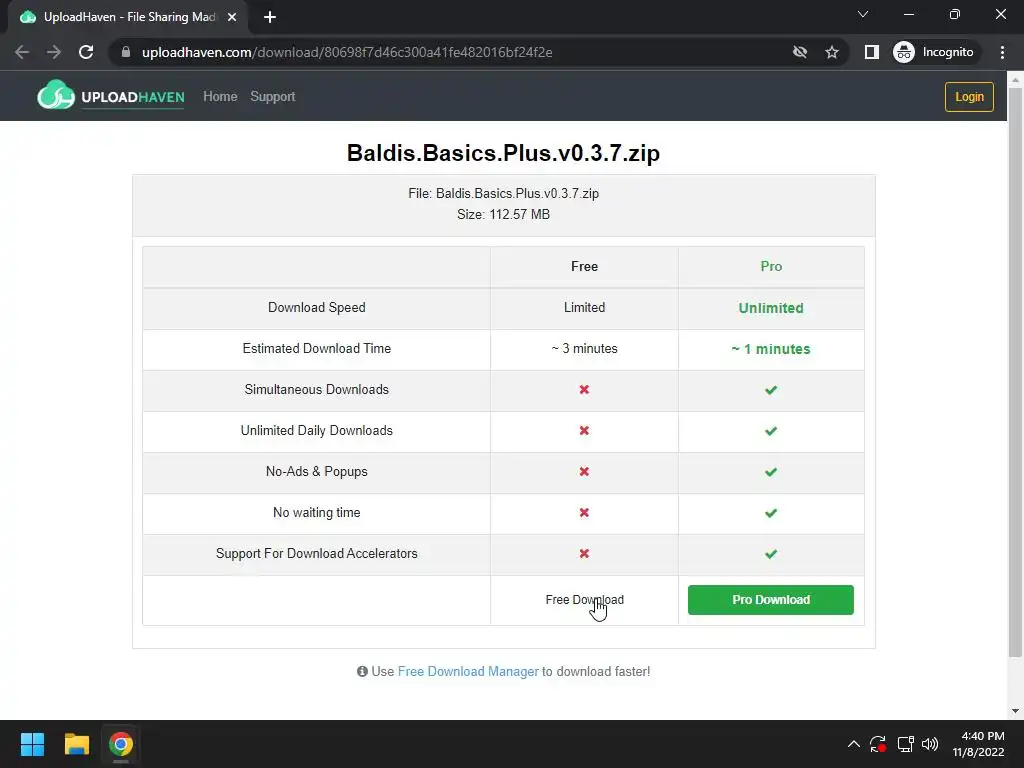Click the network tray icon

[905, 744]
